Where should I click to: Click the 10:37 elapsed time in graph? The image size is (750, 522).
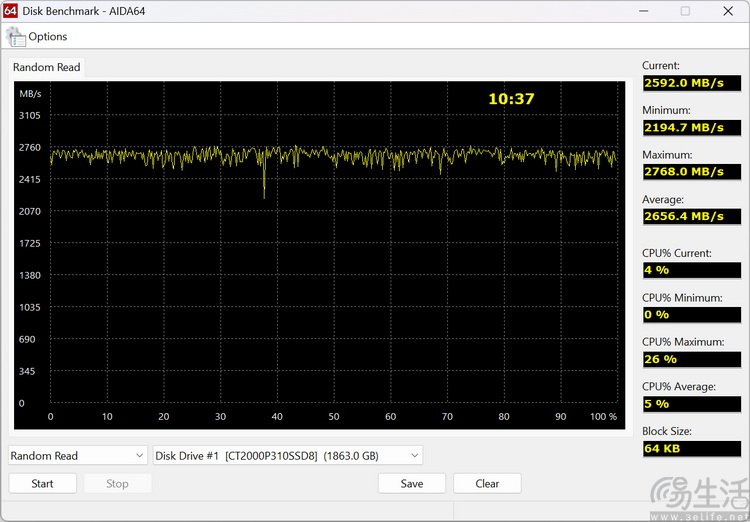click(511, 99)
